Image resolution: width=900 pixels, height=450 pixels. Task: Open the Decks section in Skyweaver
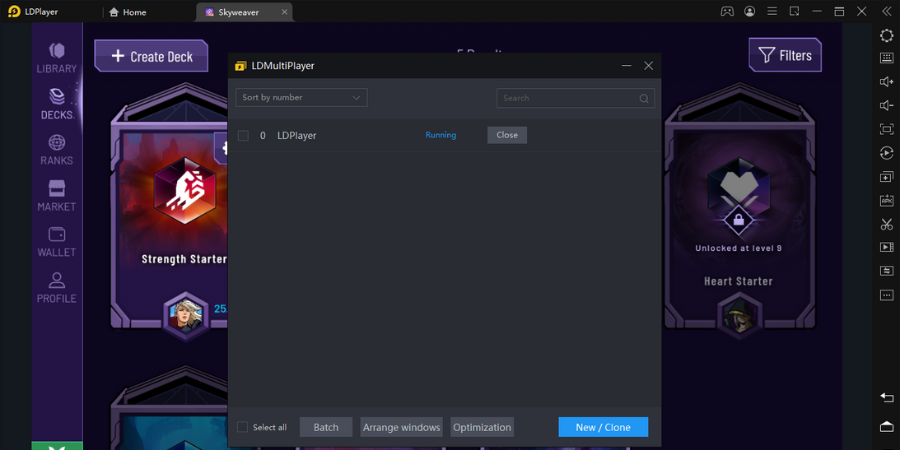[57, 104]
